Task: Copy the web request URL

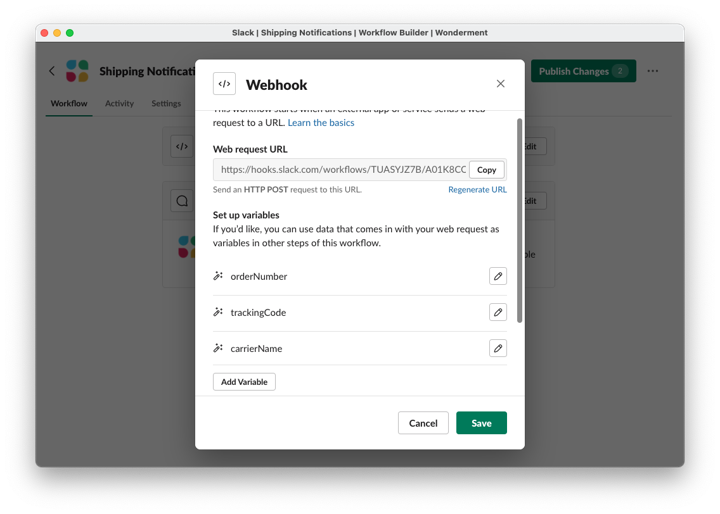Action: tap(486, 170)
